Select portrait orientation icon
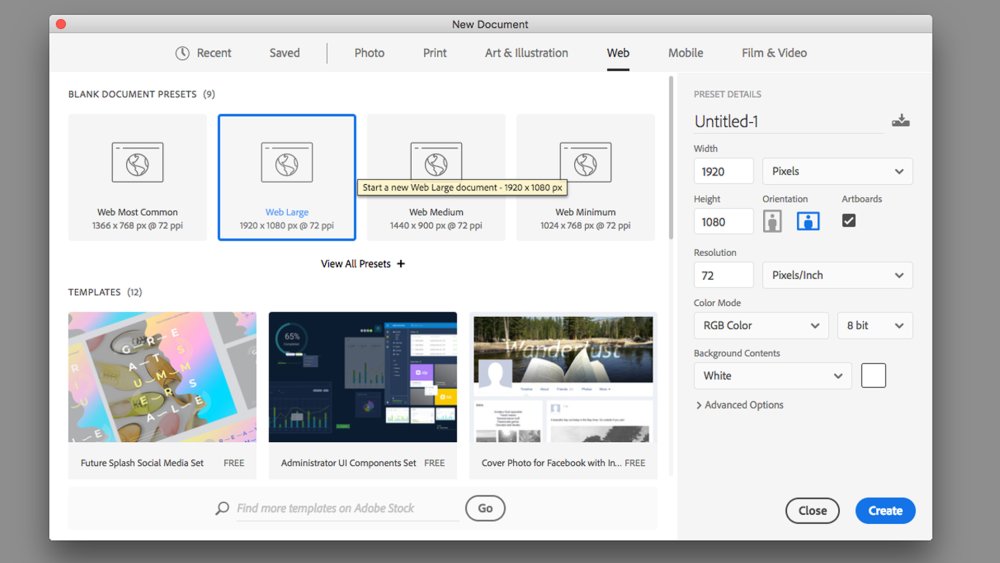This screenshot has width=1000, height=563. (x=772, y=221)
